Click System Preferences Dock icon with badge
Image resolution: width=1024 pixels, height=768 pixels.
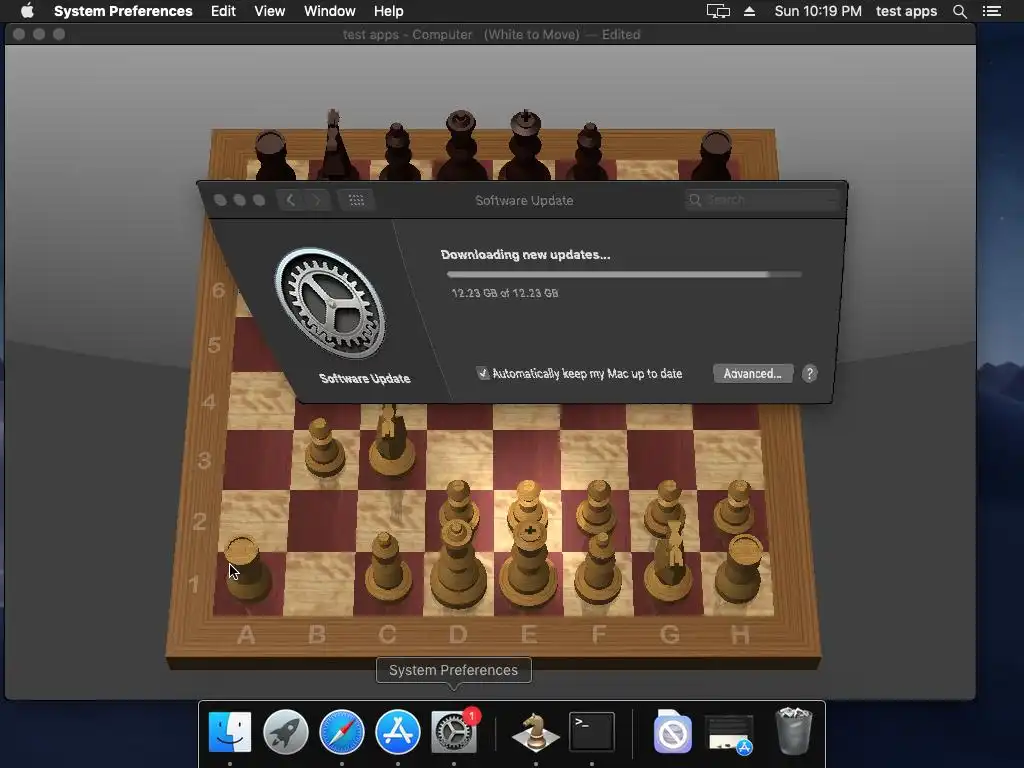pyautogui.click(x=454, y=732)
